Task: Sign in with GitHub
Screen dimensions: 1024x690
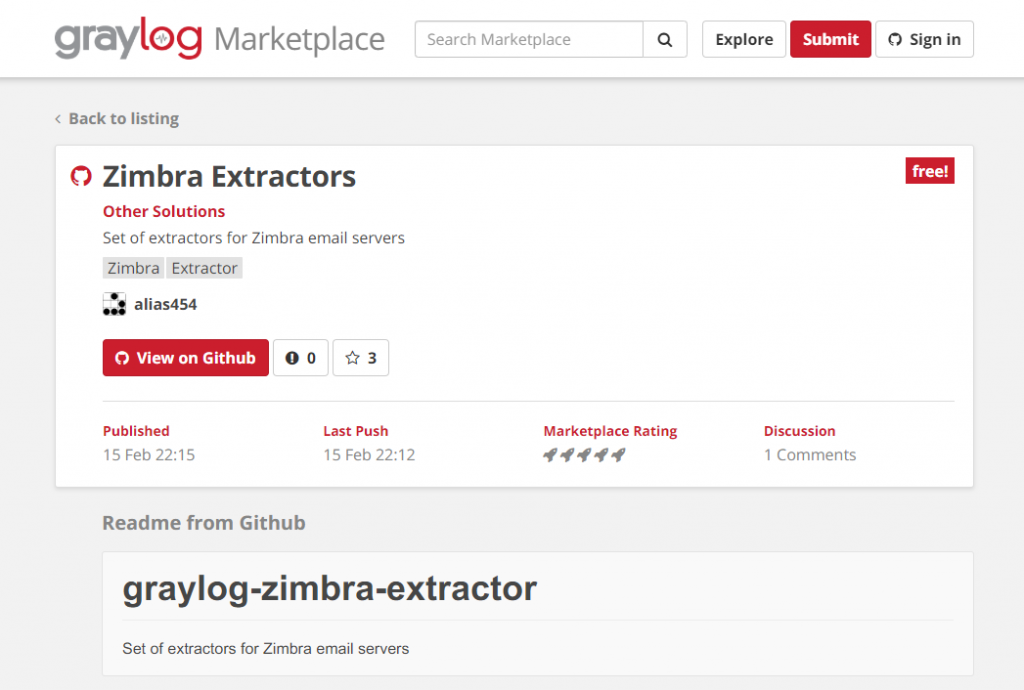Action: tap(924, 39)
